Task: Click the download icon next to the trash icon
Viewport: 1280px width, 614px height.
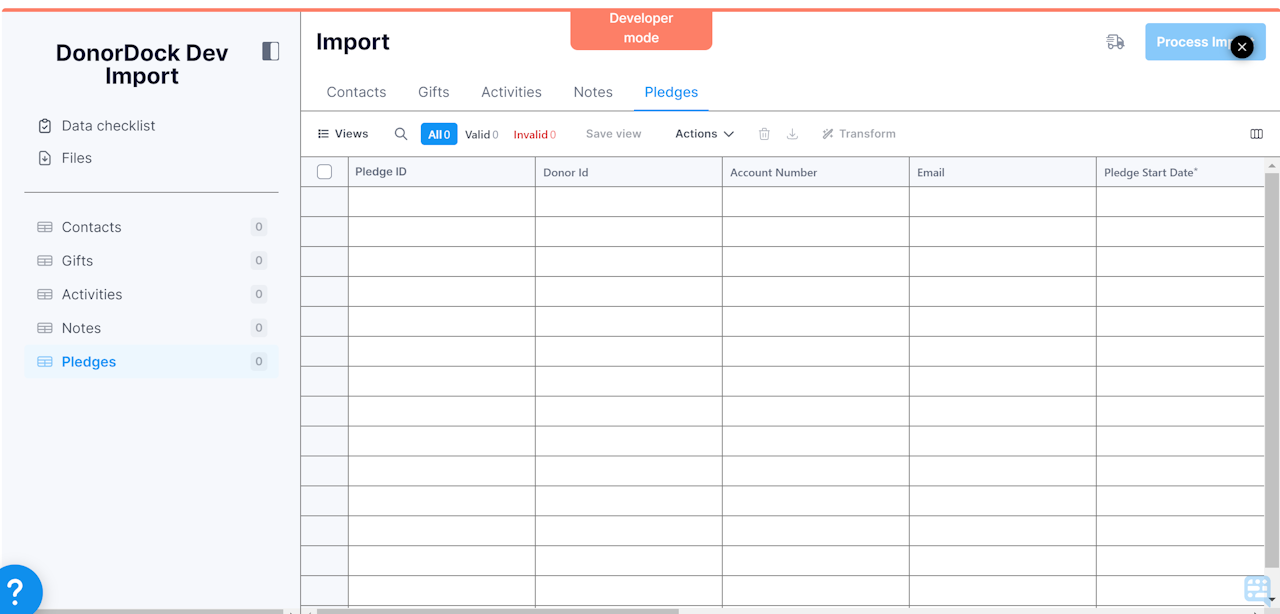Action: [792, 133]
